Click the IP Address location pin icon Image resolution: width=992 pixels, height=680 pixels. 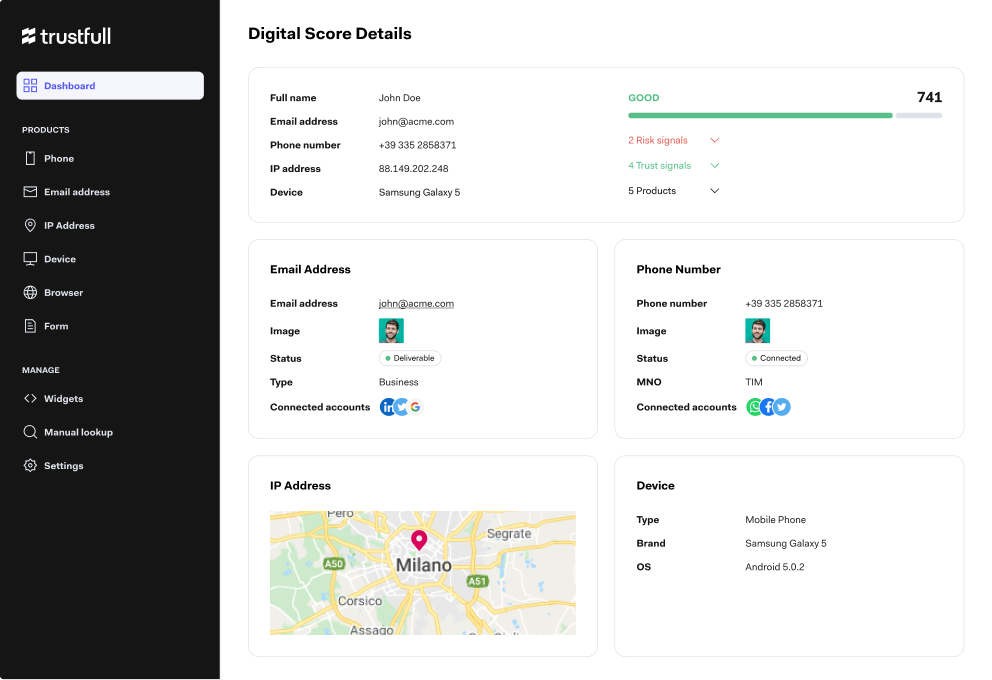(x=30, y=225)
